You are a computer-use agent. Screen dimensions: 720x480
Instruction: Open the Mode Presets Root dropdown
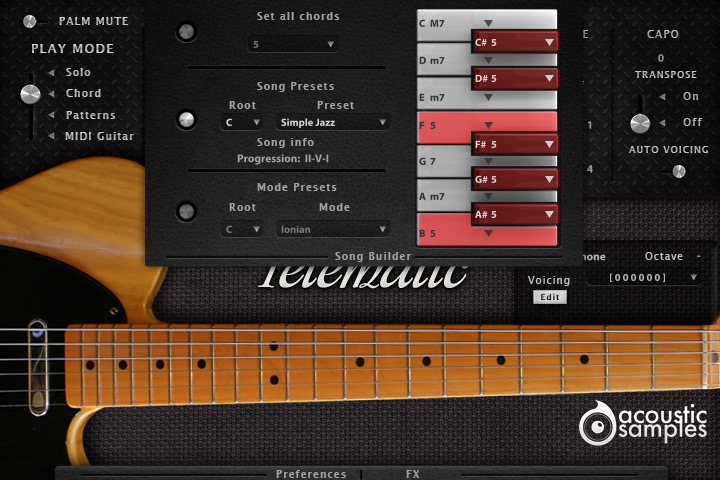point(242,229)
